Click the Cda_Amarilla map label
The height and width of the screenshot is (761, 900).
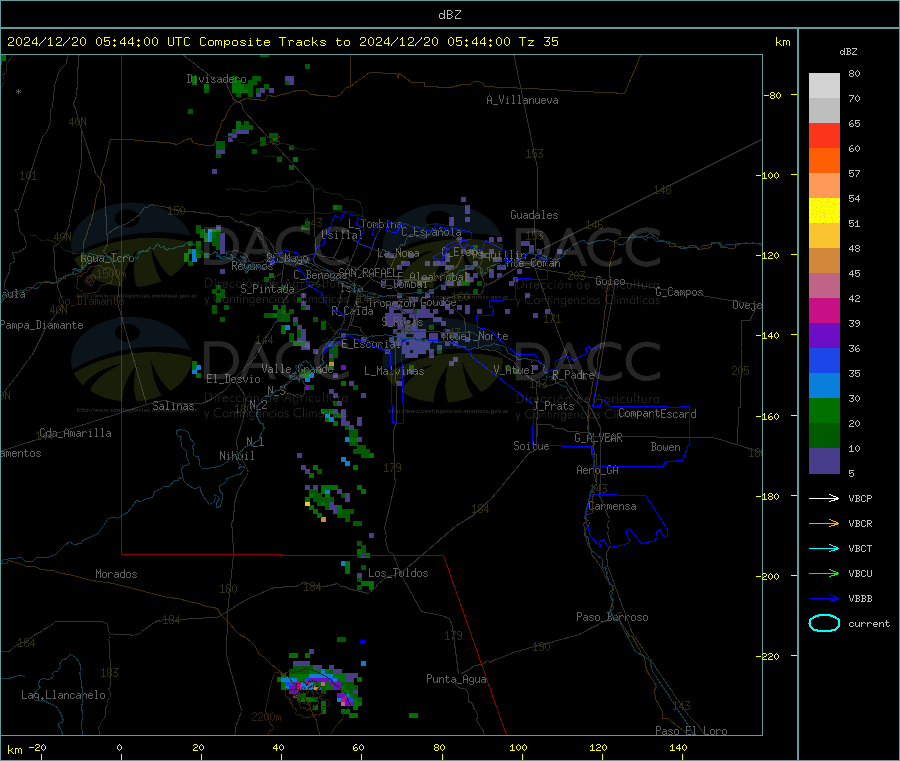(x=75, y=433)
